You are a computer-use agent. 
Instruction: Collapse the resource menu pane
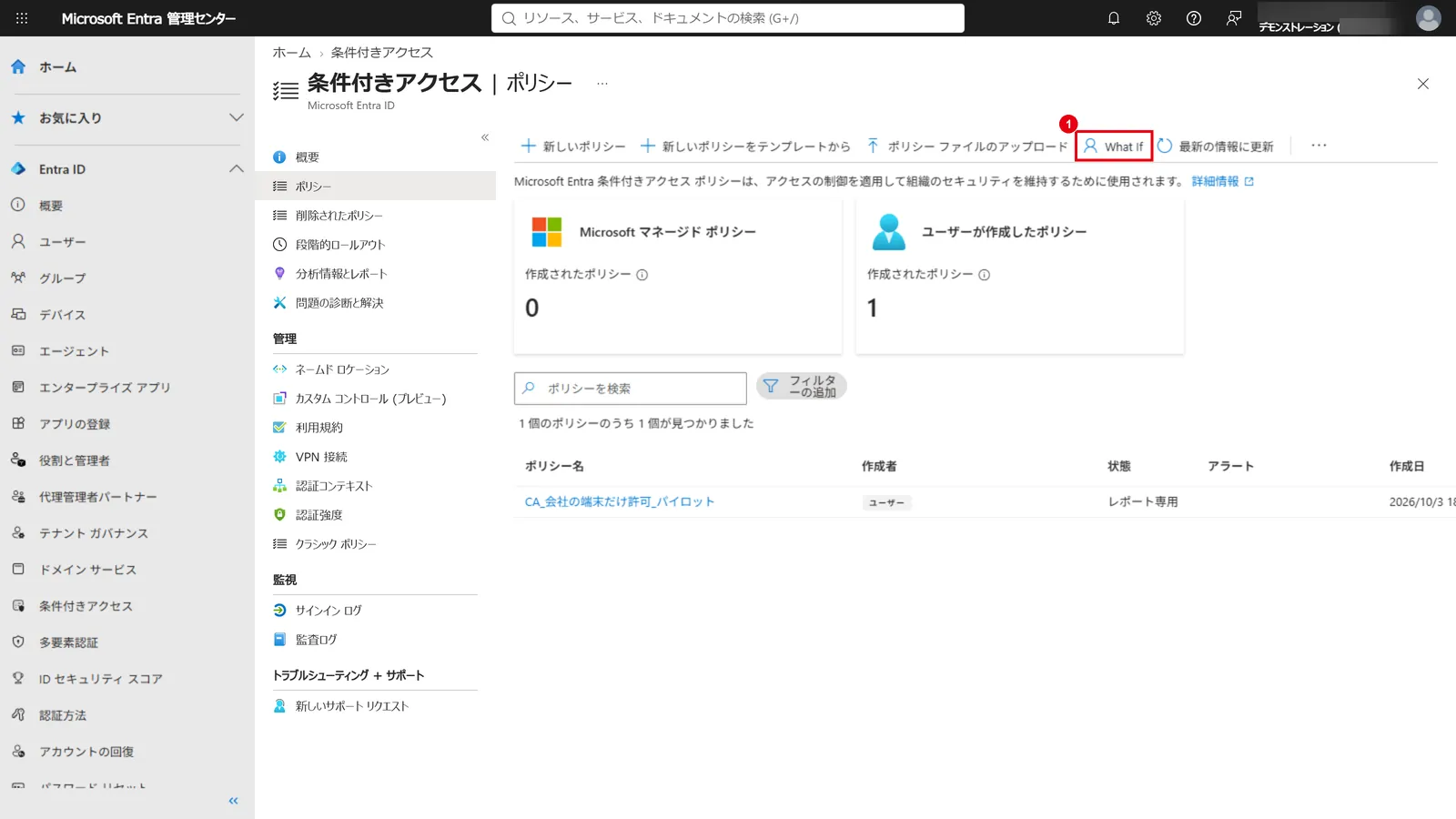[485, 137]
